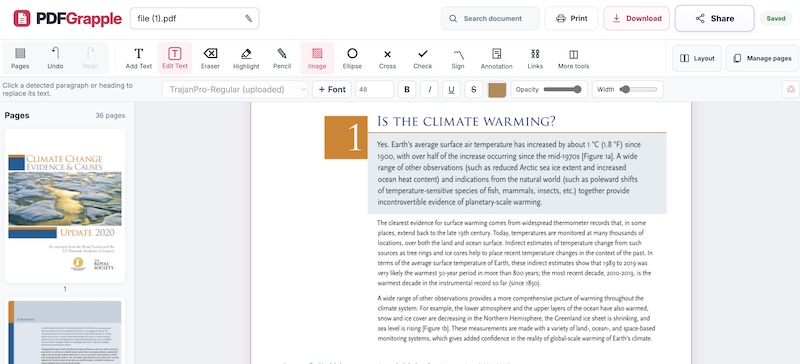
Task: Open the tan text color swatch
Action: tap(496, 89)
